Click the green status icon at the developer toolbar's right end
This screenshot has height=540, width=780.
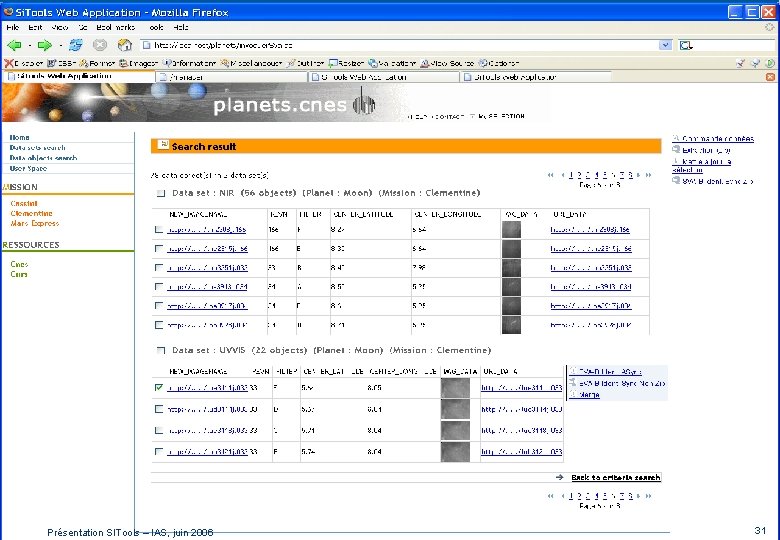pos(770,63)
